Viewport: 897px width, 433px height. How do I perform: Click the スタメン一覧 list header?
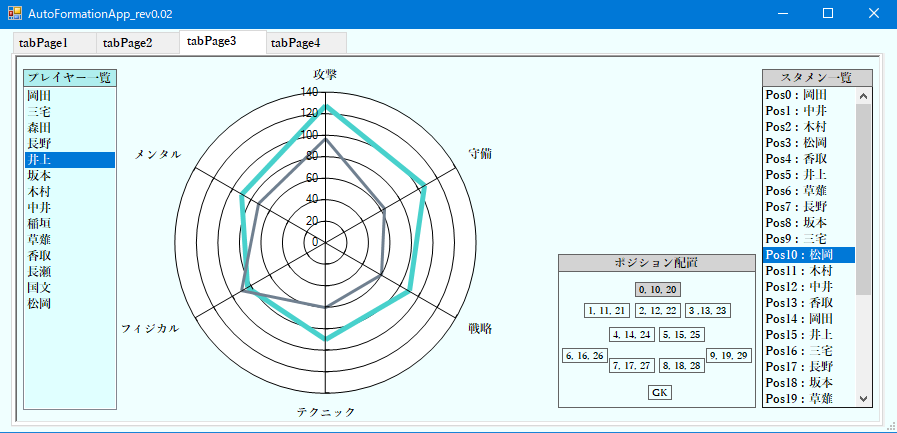click(x=817, y=77)
